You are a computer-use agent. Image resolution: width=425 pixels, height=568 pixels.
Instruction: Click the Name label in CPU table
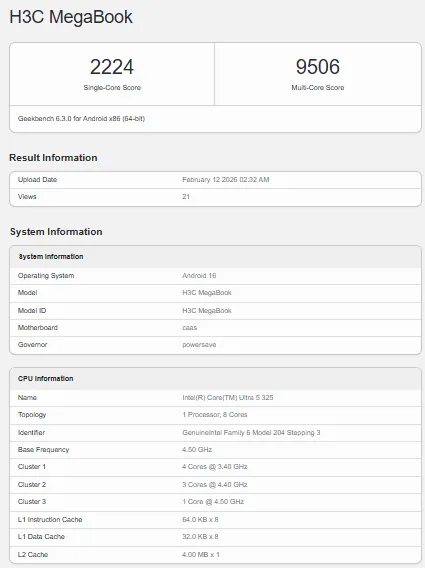27,397
